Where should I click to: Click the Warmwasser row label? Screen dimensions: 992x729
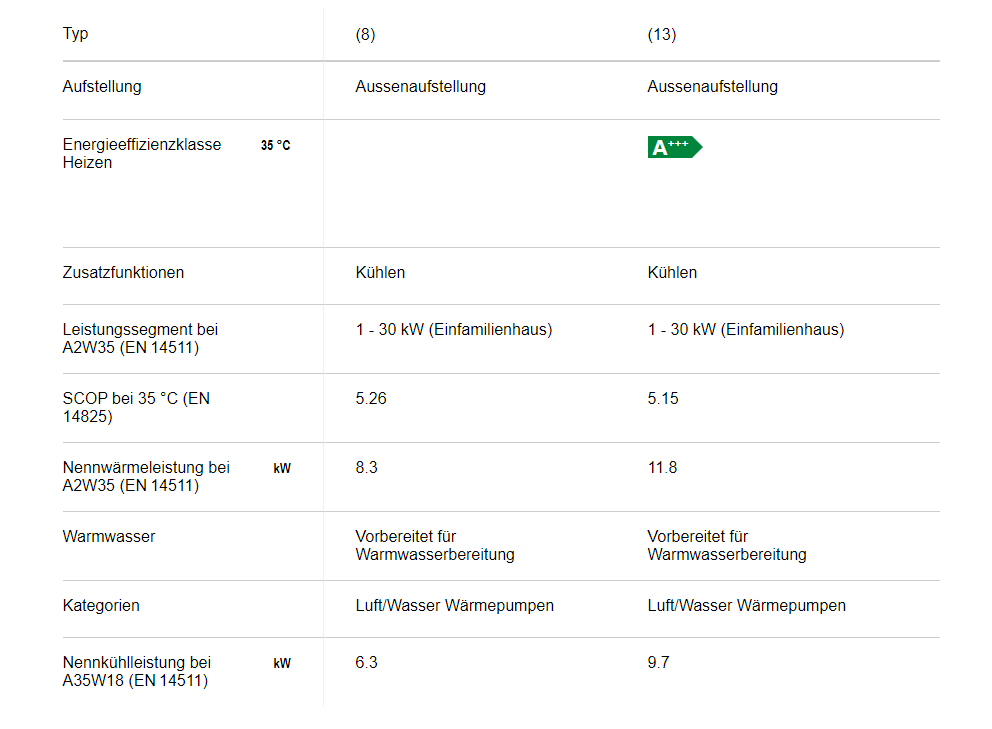point(109,536)
